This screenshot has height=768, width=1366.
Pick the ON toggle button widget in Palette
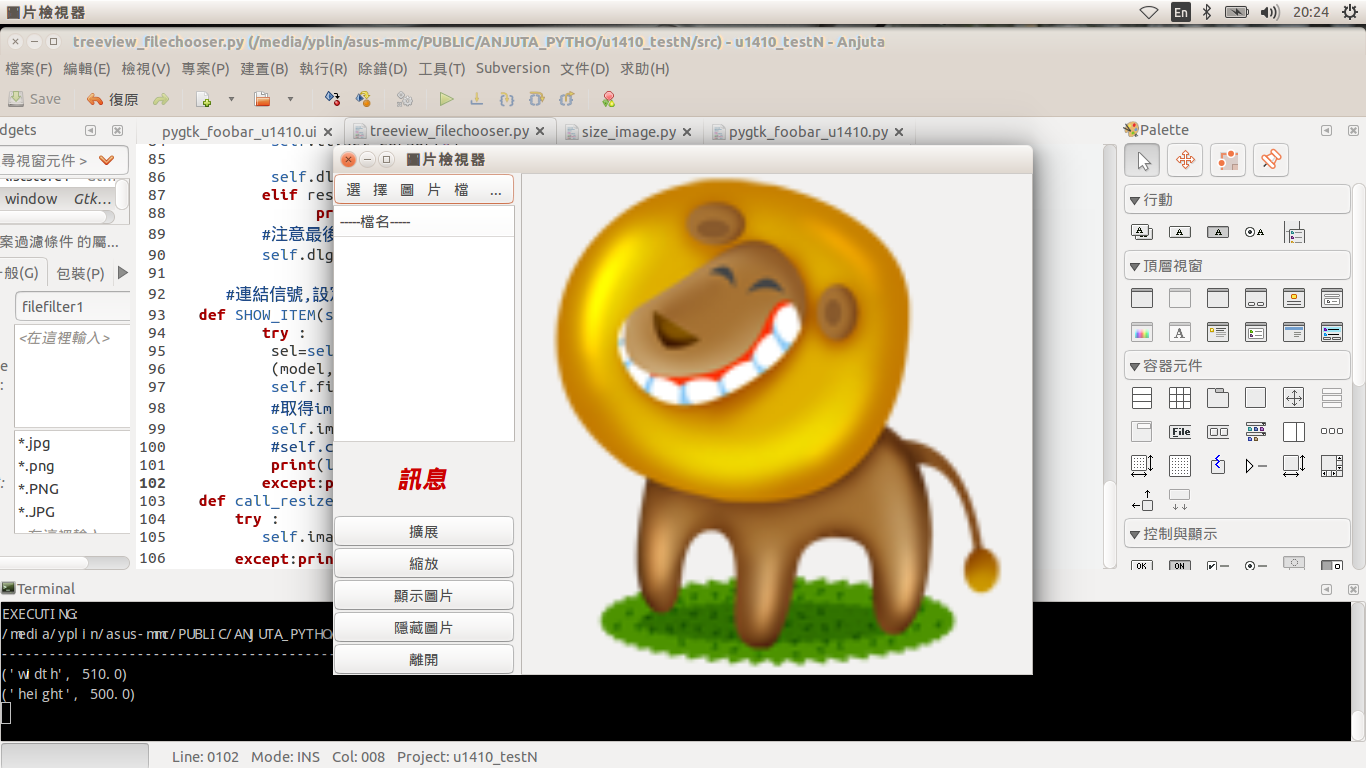click(1180, 566)
